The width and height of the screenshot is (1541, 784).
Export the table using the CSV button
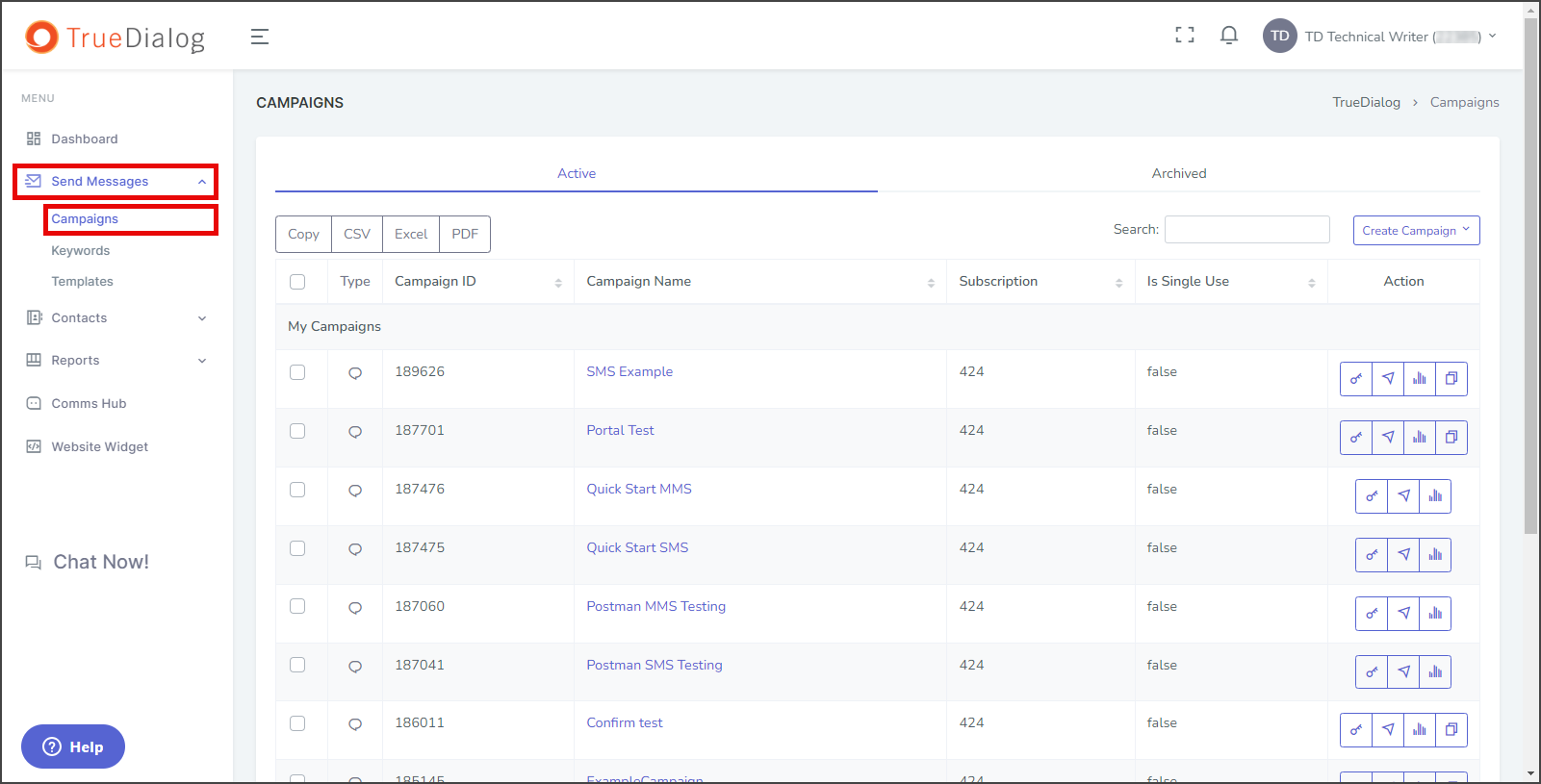(357, 234)
